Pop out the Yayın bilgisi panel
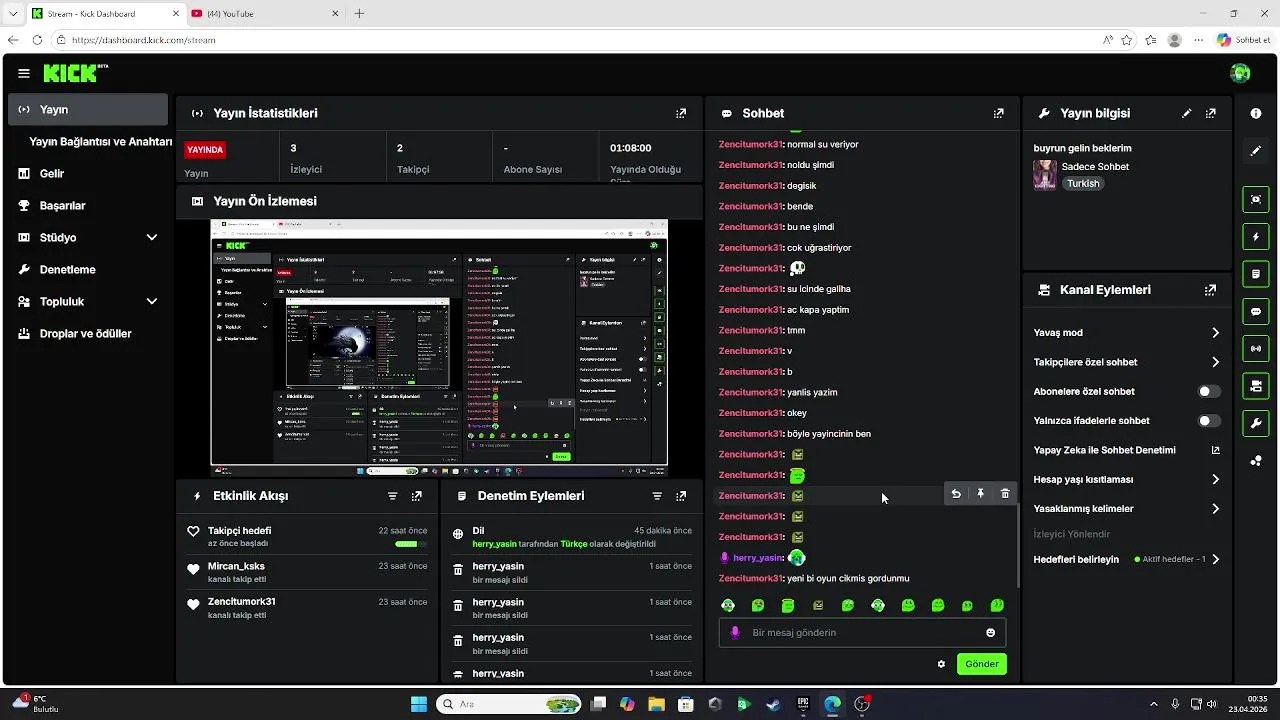 (x=1211, y=114)
